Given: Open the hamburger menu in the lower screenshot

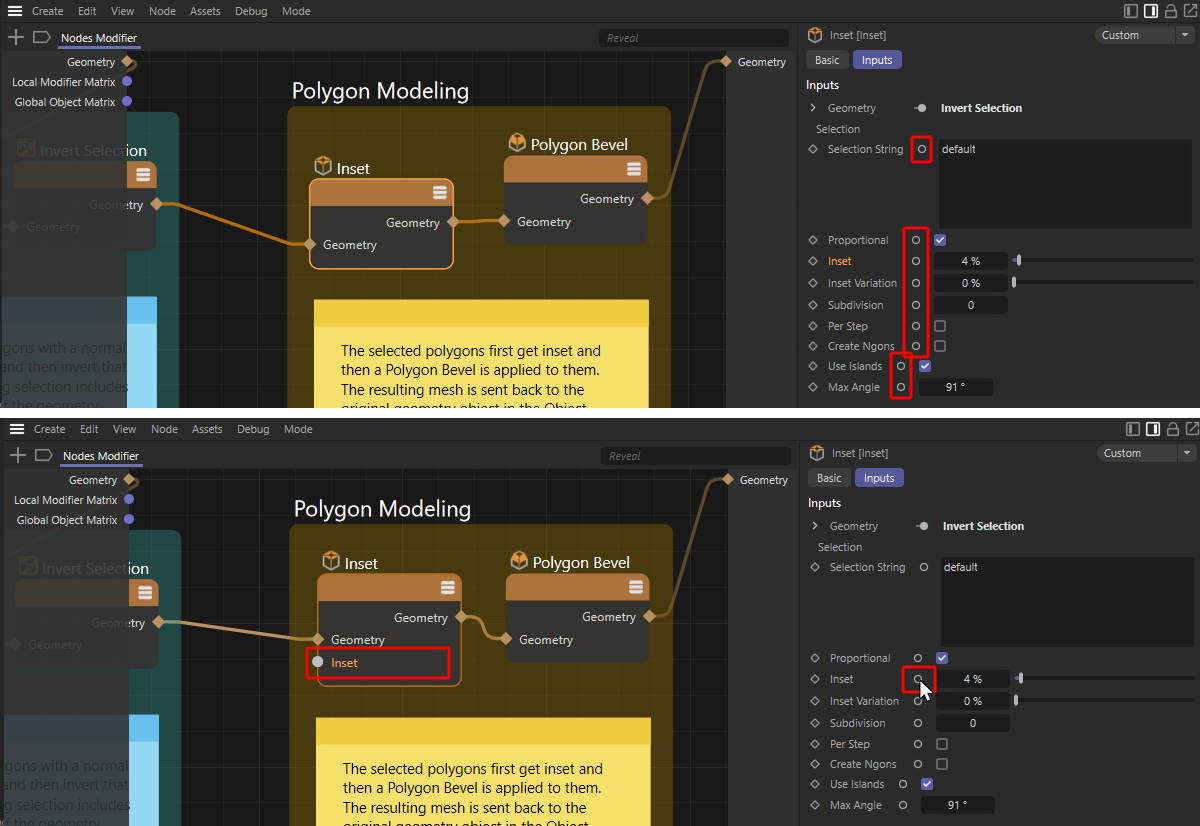Looking at the screenshot, I should pyautogui.click(x=17, y=429).
